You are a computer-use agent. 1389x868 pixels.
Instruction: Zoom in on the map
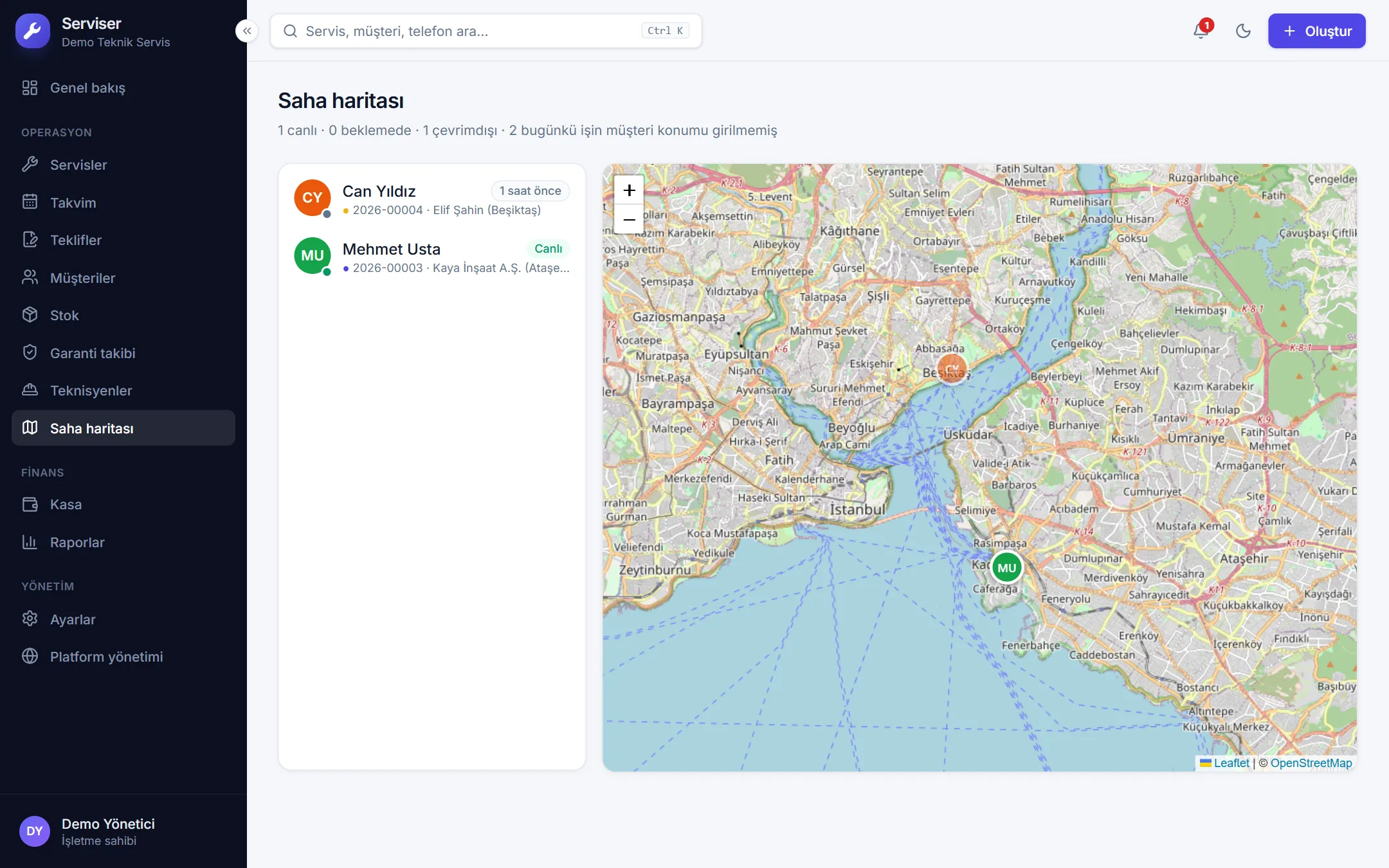(x=629, y=190)
